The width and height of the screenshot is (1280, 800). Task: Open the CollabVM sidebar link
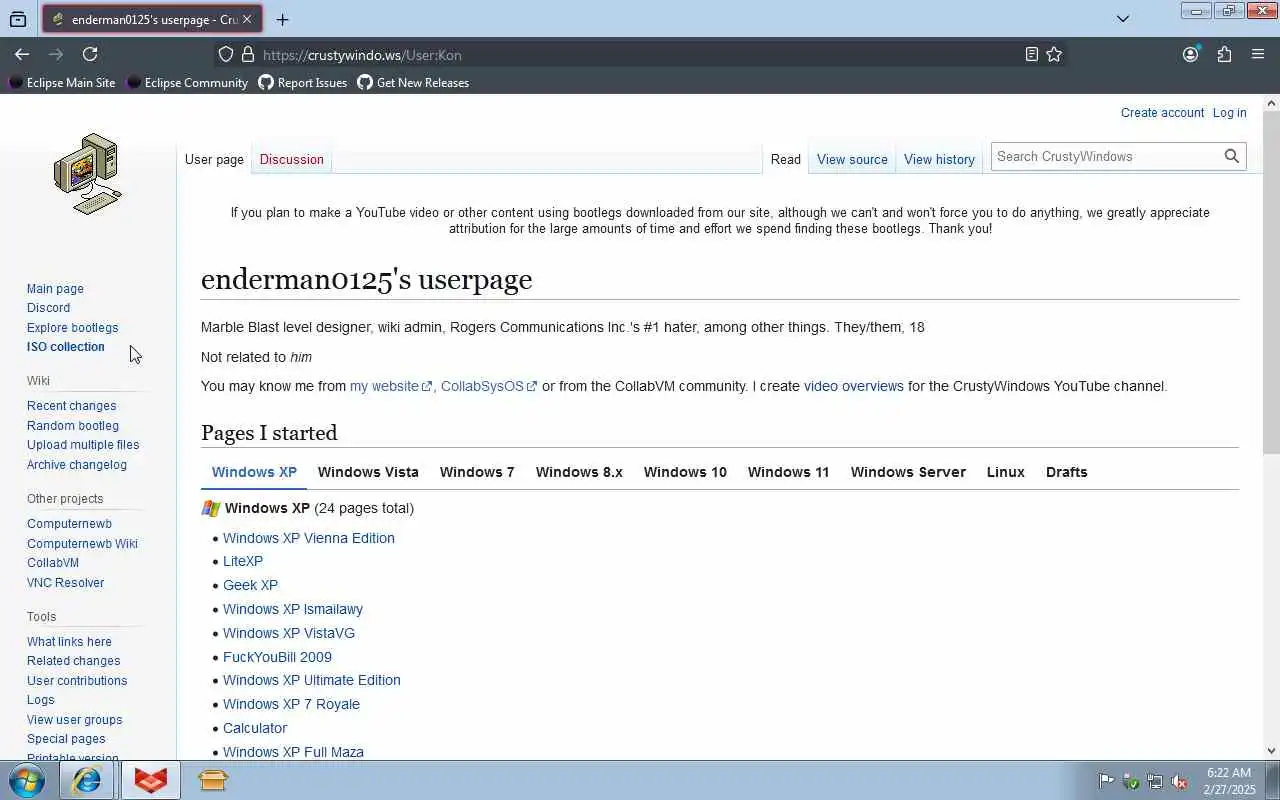point(52,563)
